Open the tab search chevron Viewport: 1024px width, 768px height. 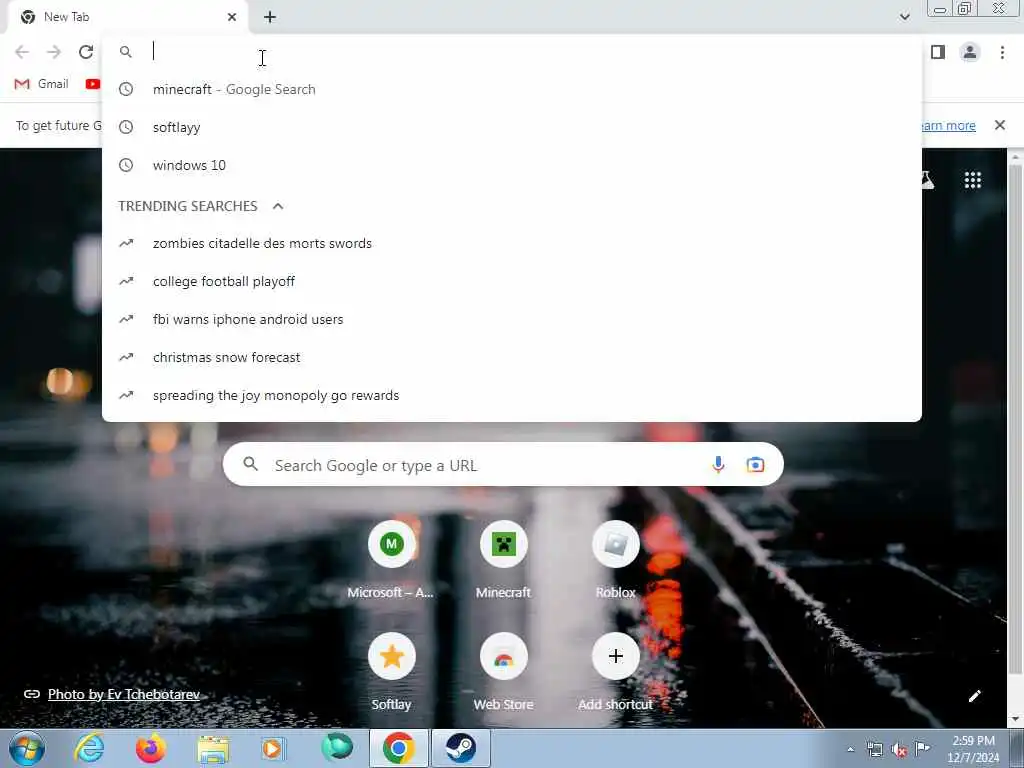[x=904, y=17]
